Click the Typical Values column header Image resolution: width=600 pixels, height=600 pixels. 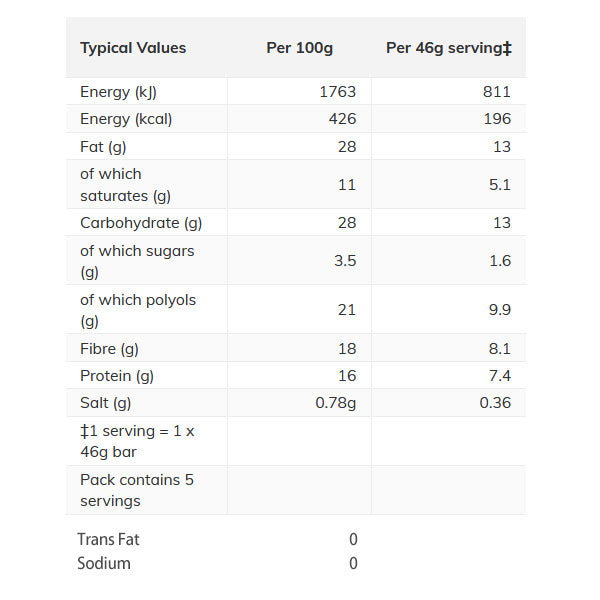(x=133, y=48)
